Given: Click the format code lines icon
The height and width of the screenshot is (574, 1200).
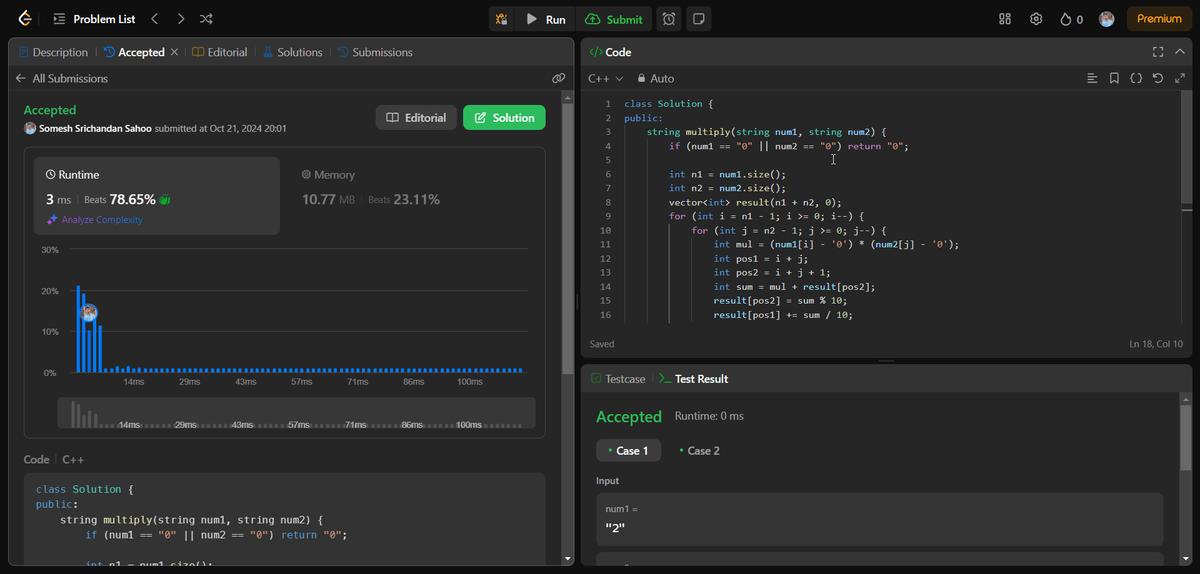Looking at the screenshot, I should click(x=1092, y=78).
